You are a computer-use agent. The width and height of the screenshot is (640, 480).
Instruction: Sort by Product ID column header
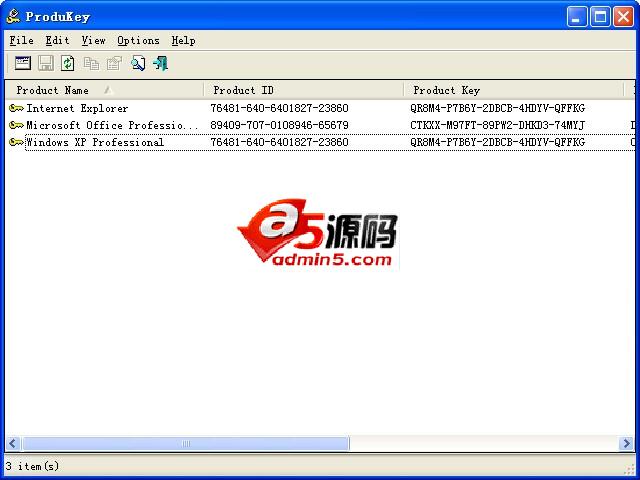(x=304, y=90)
